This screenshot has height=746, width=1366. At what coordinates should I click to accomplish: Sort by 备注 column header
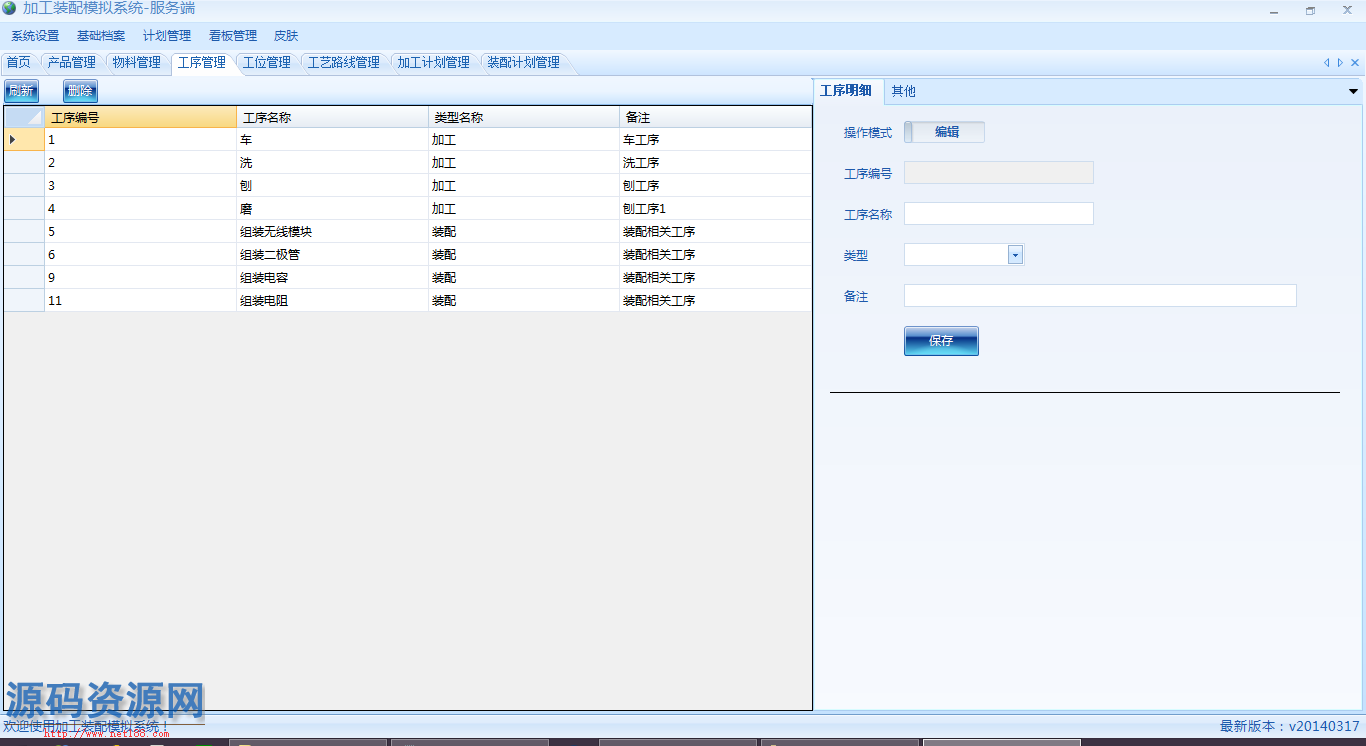(716, 117)
